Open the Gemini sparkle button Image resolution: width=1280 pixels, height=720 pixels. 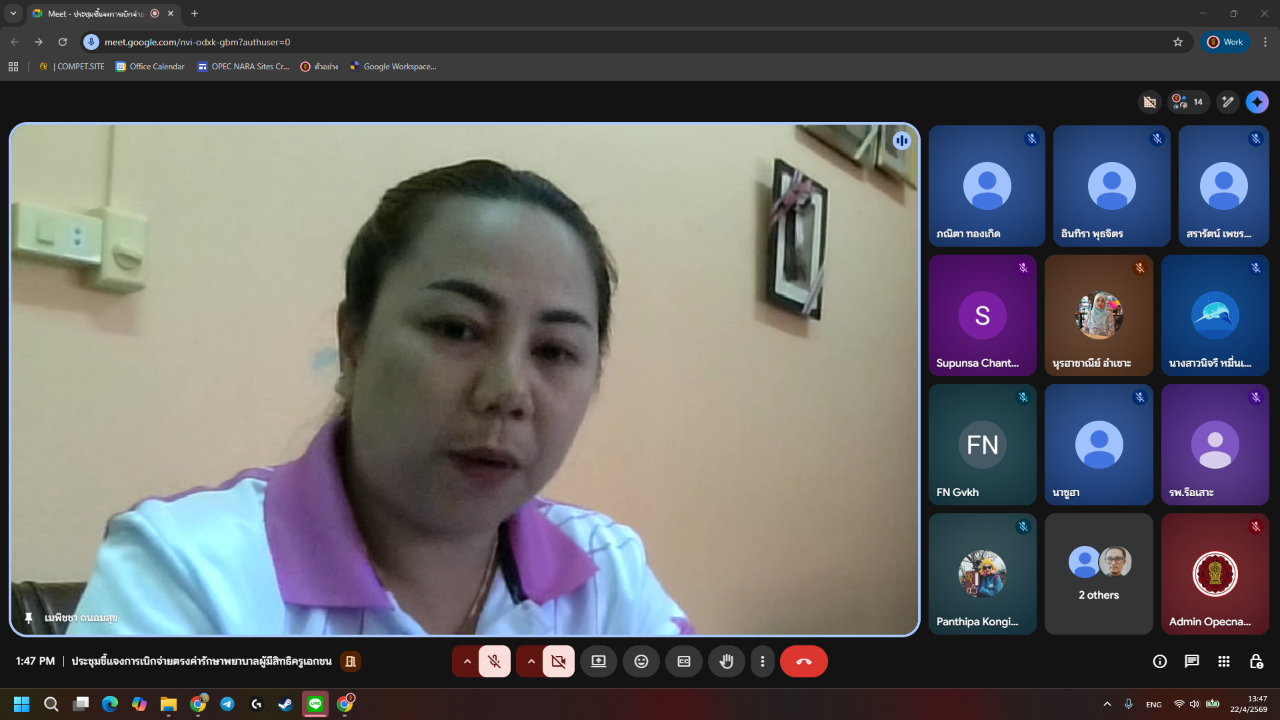coord(1257,102)
